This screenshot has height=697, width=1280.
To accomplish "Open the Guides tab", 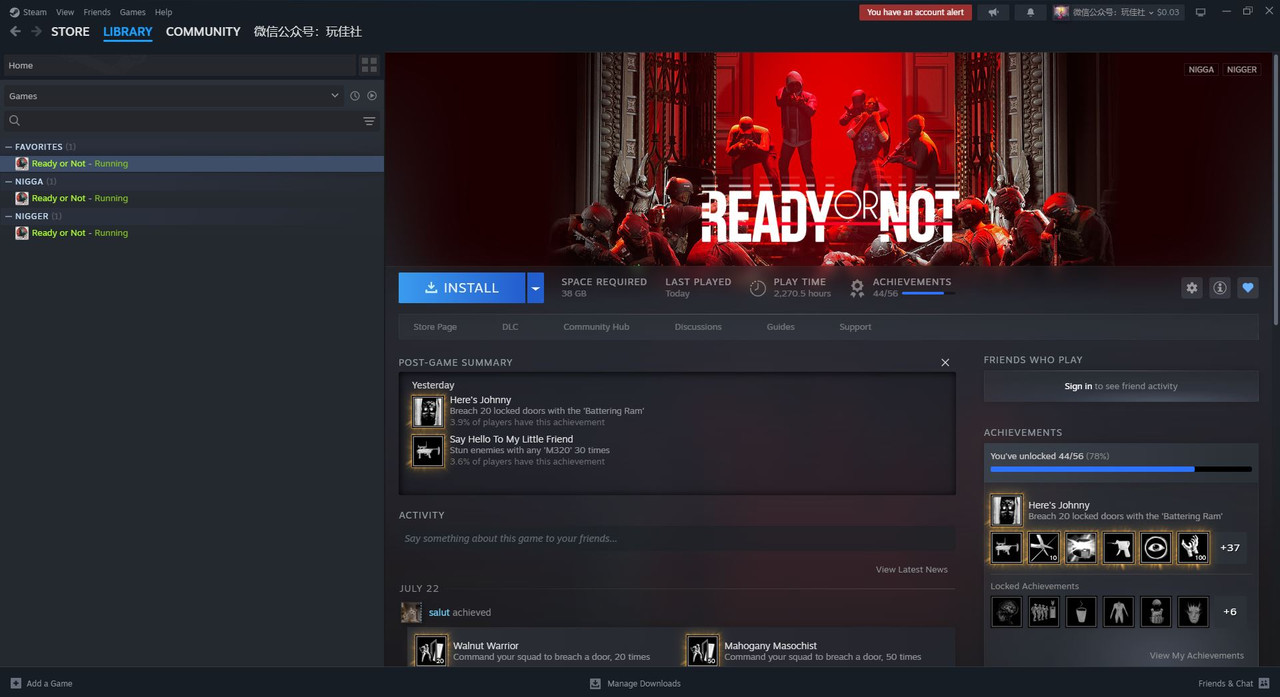I will click(x=781, y=327).
